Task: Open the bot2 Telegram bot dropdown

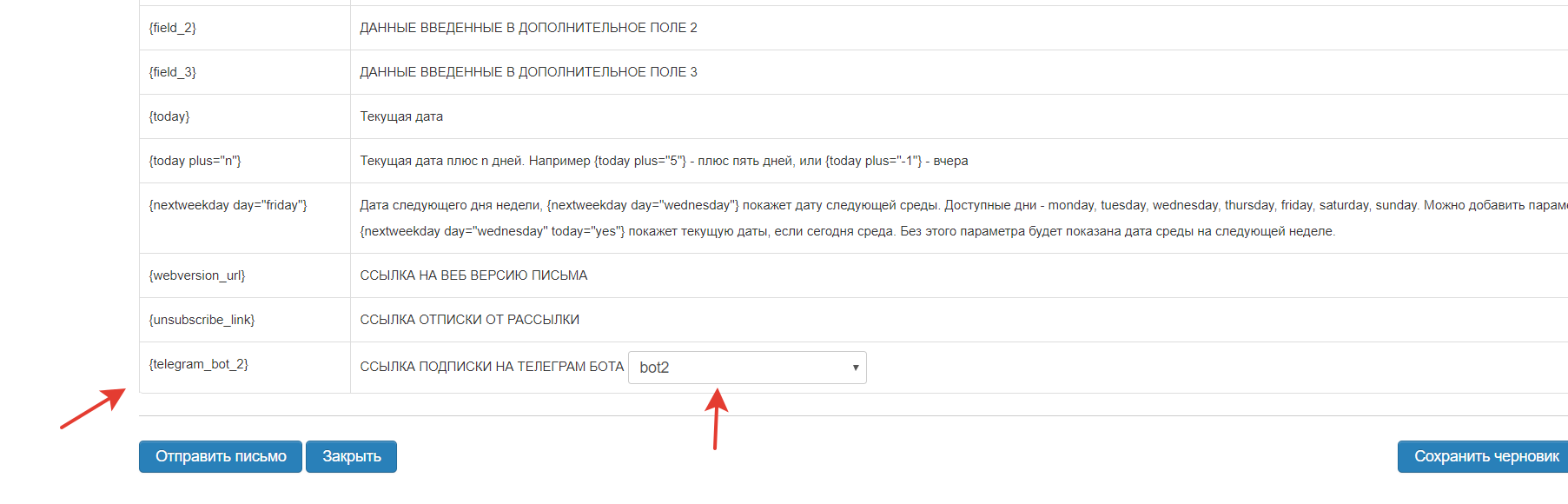Action: click(x=747, y=368)
